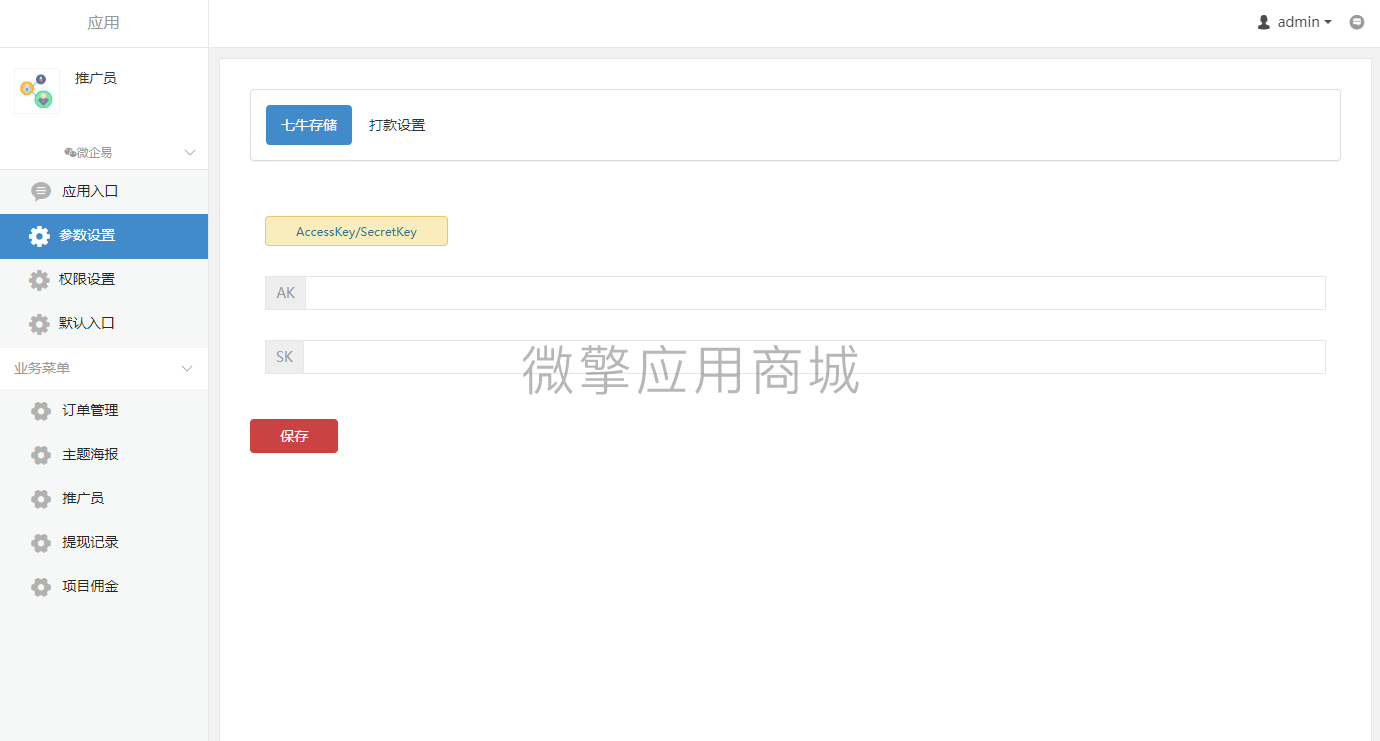Click the gear icon beside the 推广员 menu item
The width and height of the screenshot is (1380, 741).
pyautogui.click(x=41, y=499)
